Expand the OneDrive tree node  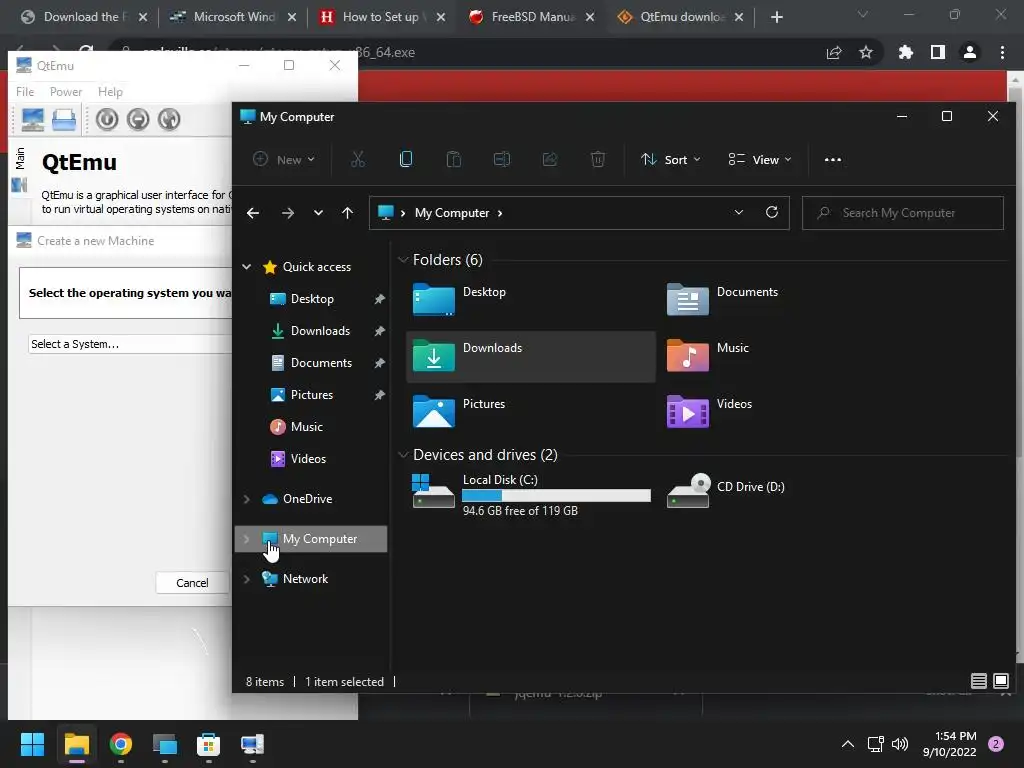[x=247, y=499]
